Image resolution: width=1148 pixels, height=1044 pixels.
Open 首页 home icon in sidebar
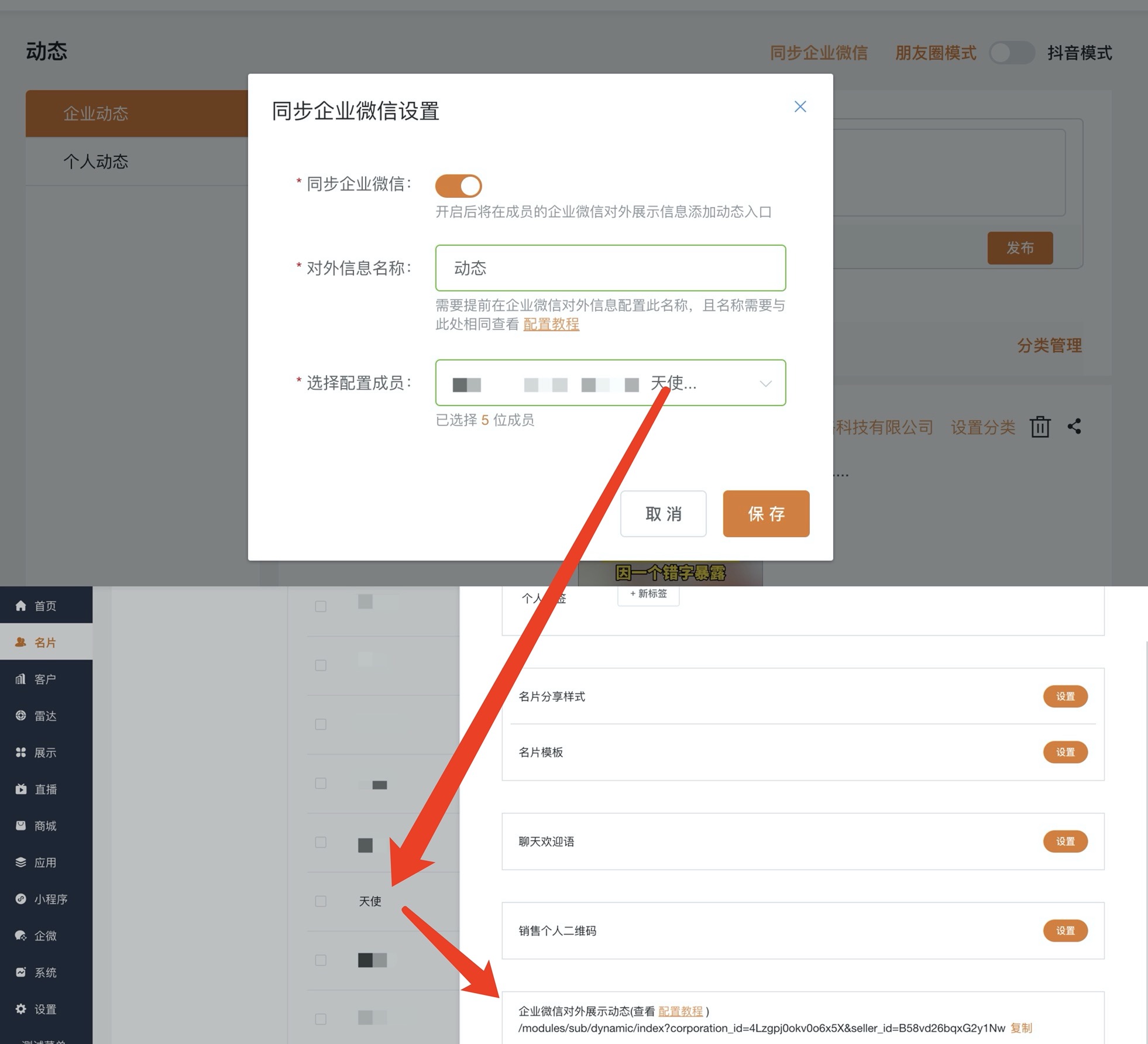(x=21, y=606)
